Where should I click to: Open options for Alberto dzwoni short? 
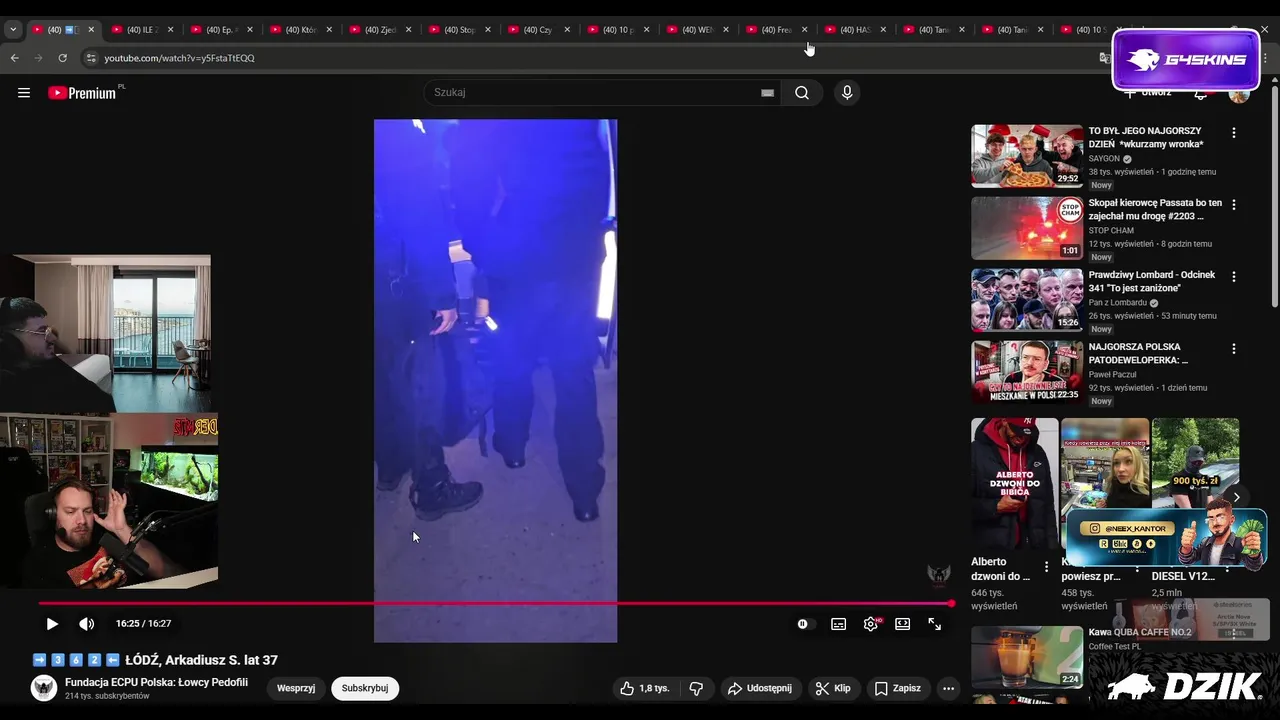point(1047,567)
